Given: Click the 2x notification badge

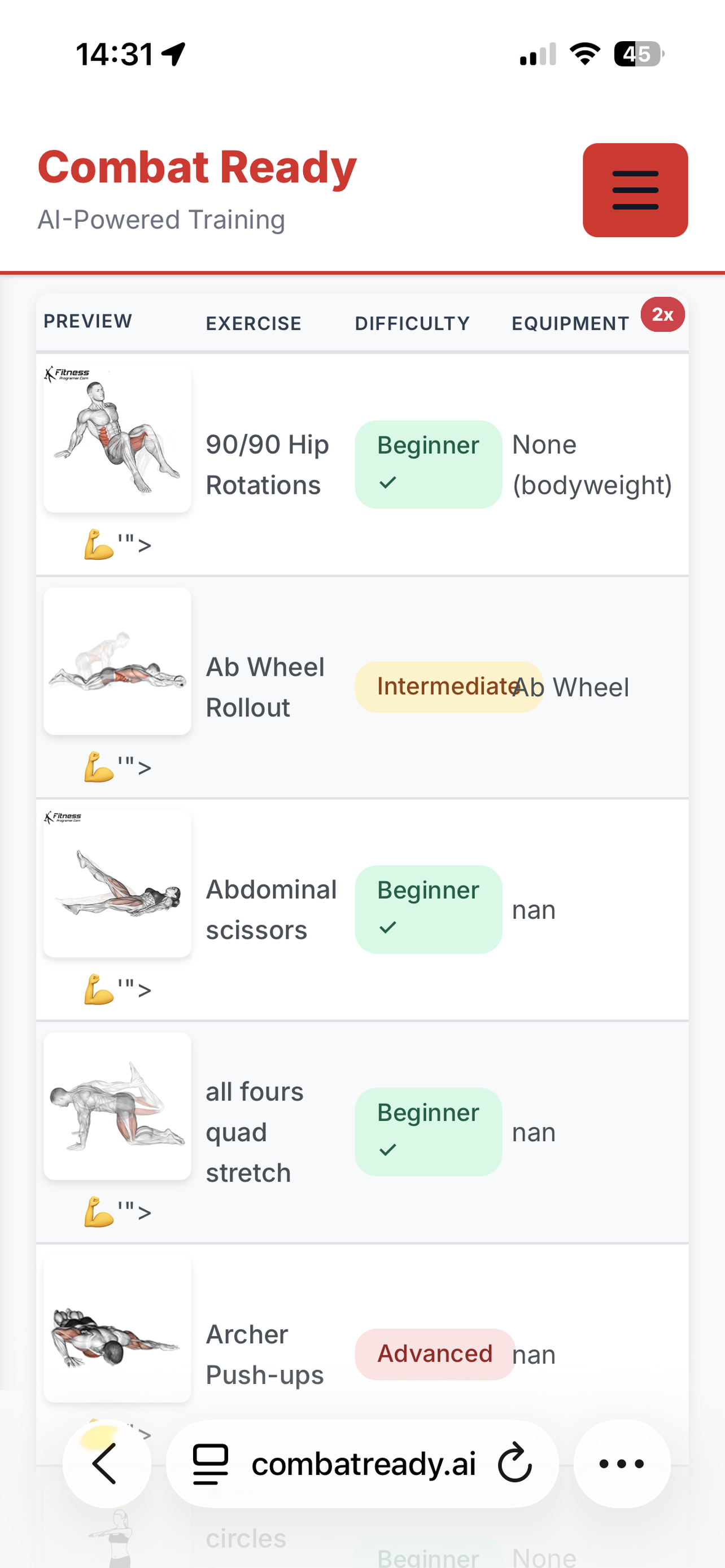Looking at the screenshot, I should pos(662,315).
